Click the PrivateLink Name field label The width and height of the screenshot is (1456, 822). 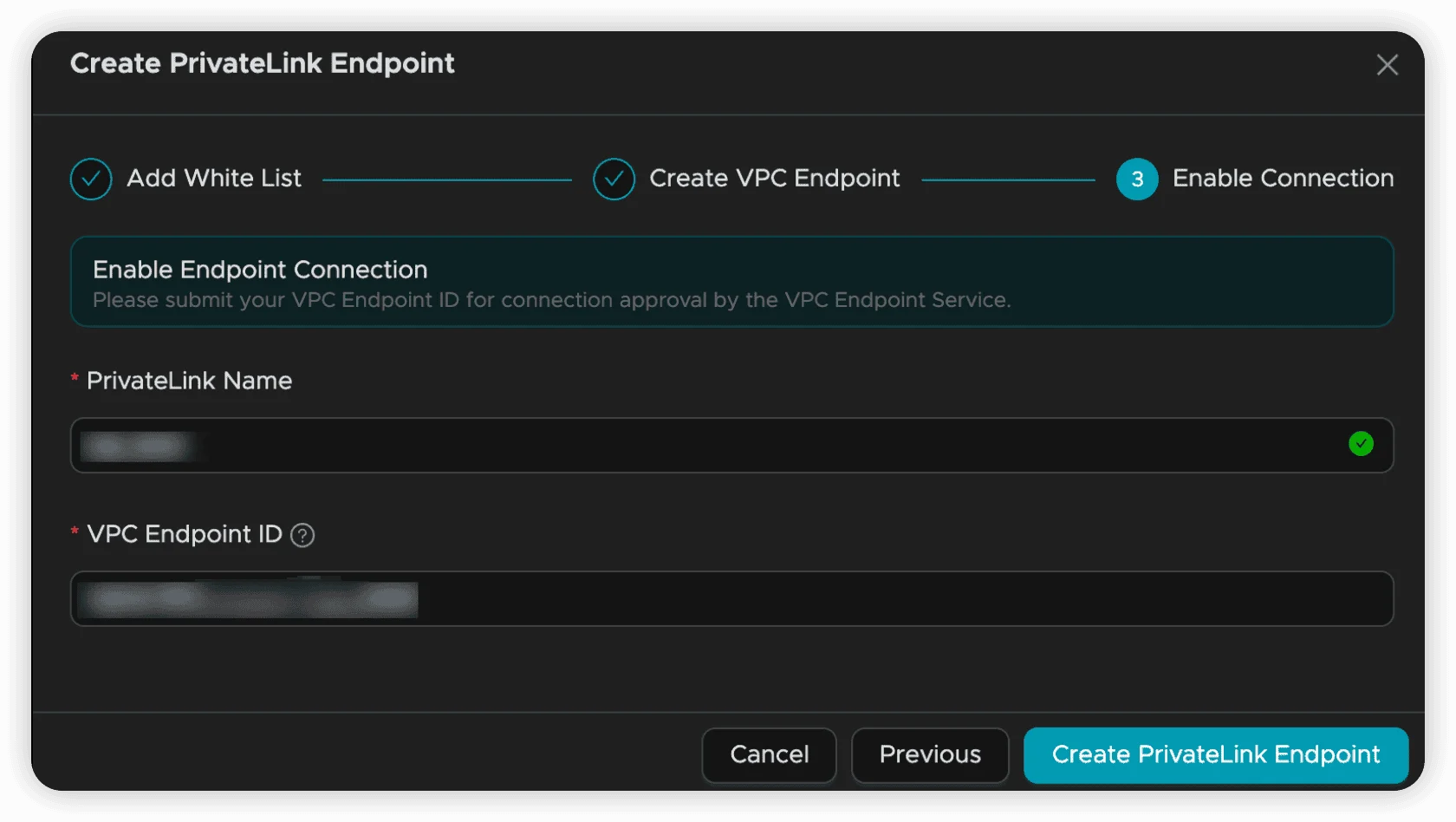coord(189,381)
